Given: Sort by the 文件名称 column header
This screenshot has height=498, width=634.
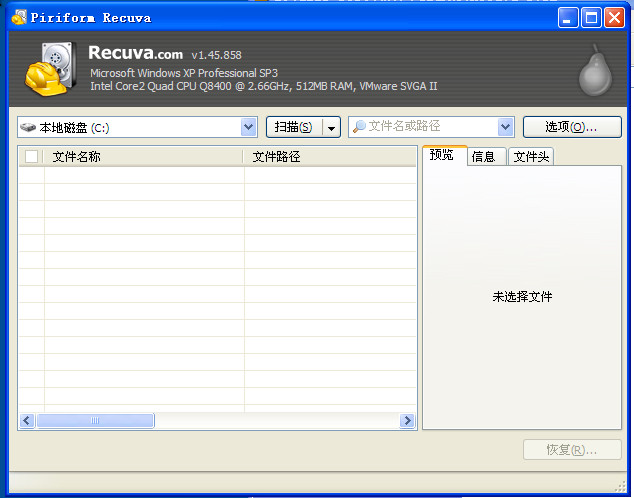Looking at the screenshot, I should 143,156.
